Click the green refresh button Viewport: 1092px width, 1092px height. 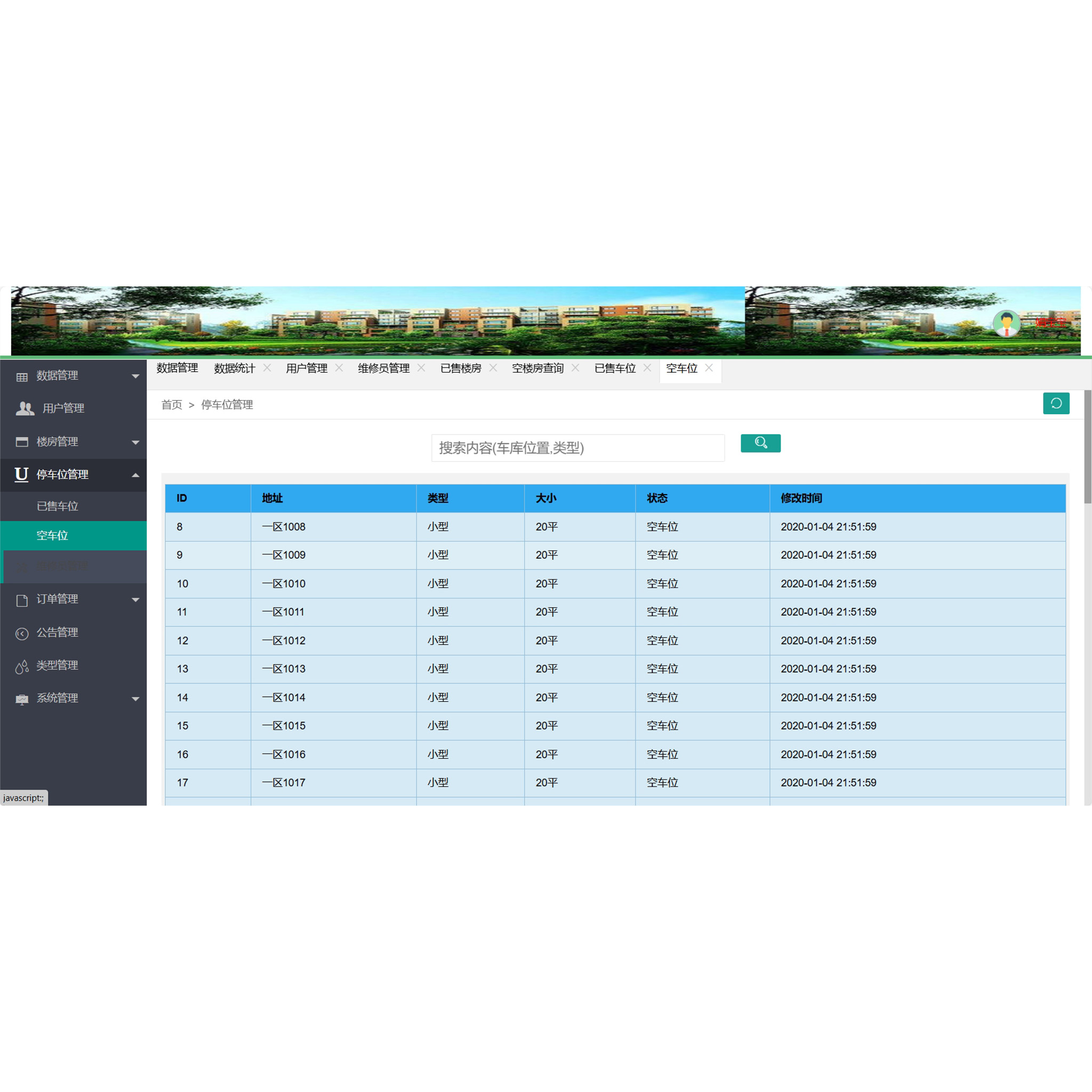pyautogui.click(x=1056, y=404)
